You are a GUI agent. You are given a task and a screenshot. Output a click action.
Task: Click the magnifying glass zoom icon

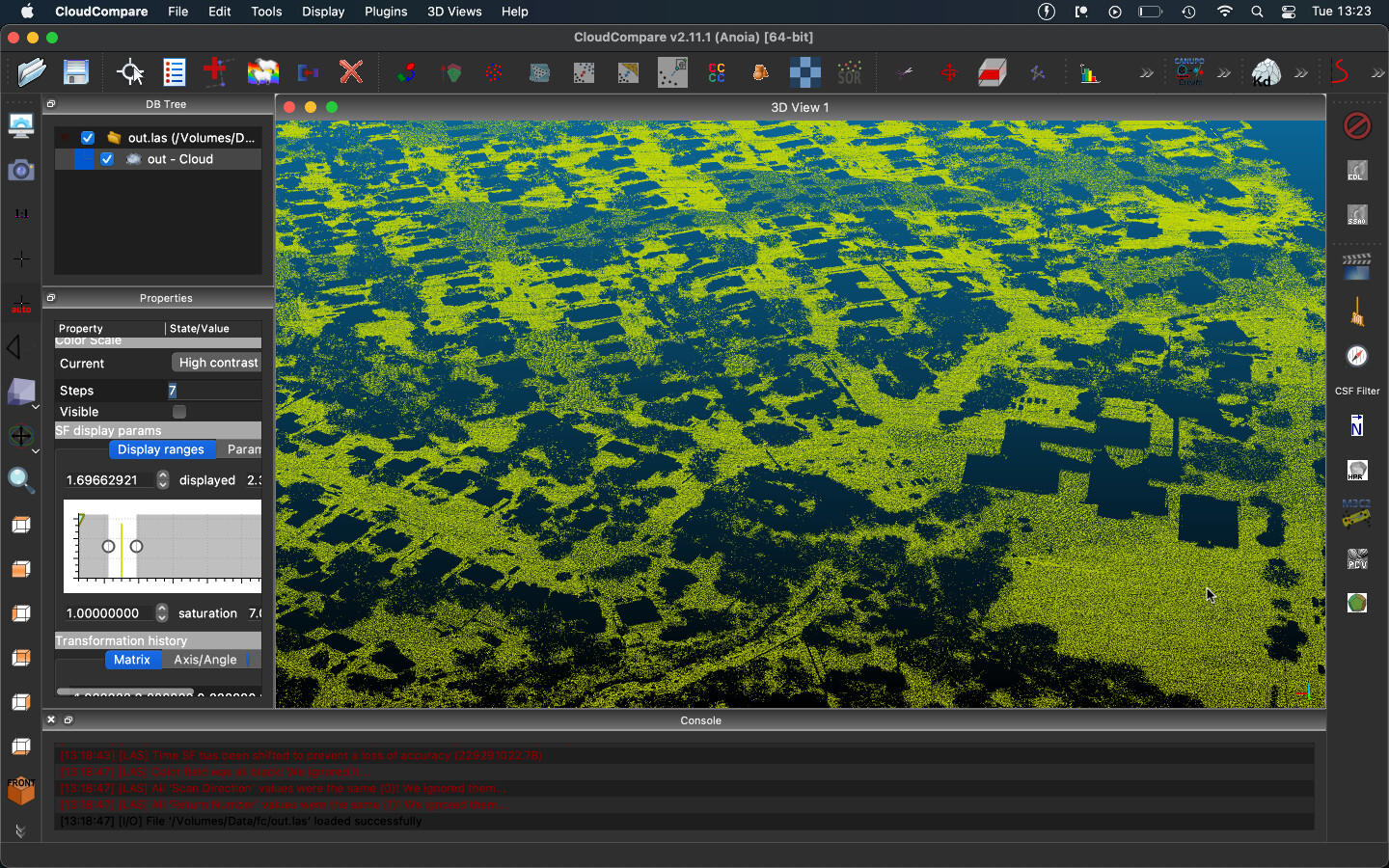pos(20,480)
